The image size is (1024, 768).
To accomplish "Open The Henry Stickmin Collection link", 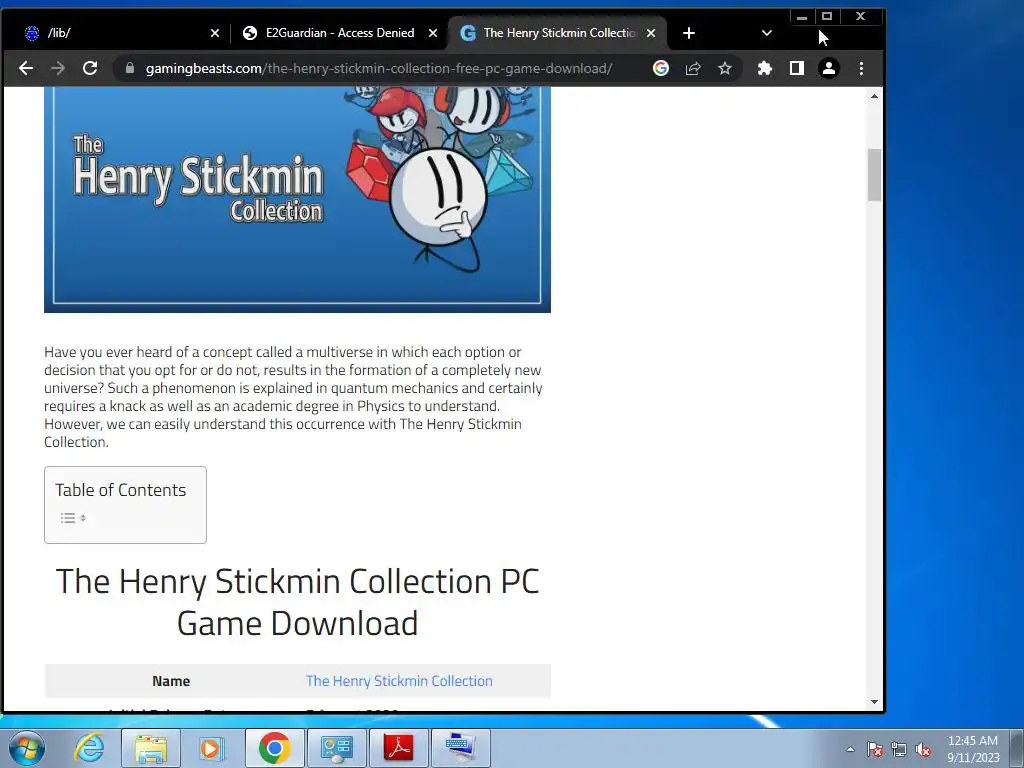I will tap(399, 680).
